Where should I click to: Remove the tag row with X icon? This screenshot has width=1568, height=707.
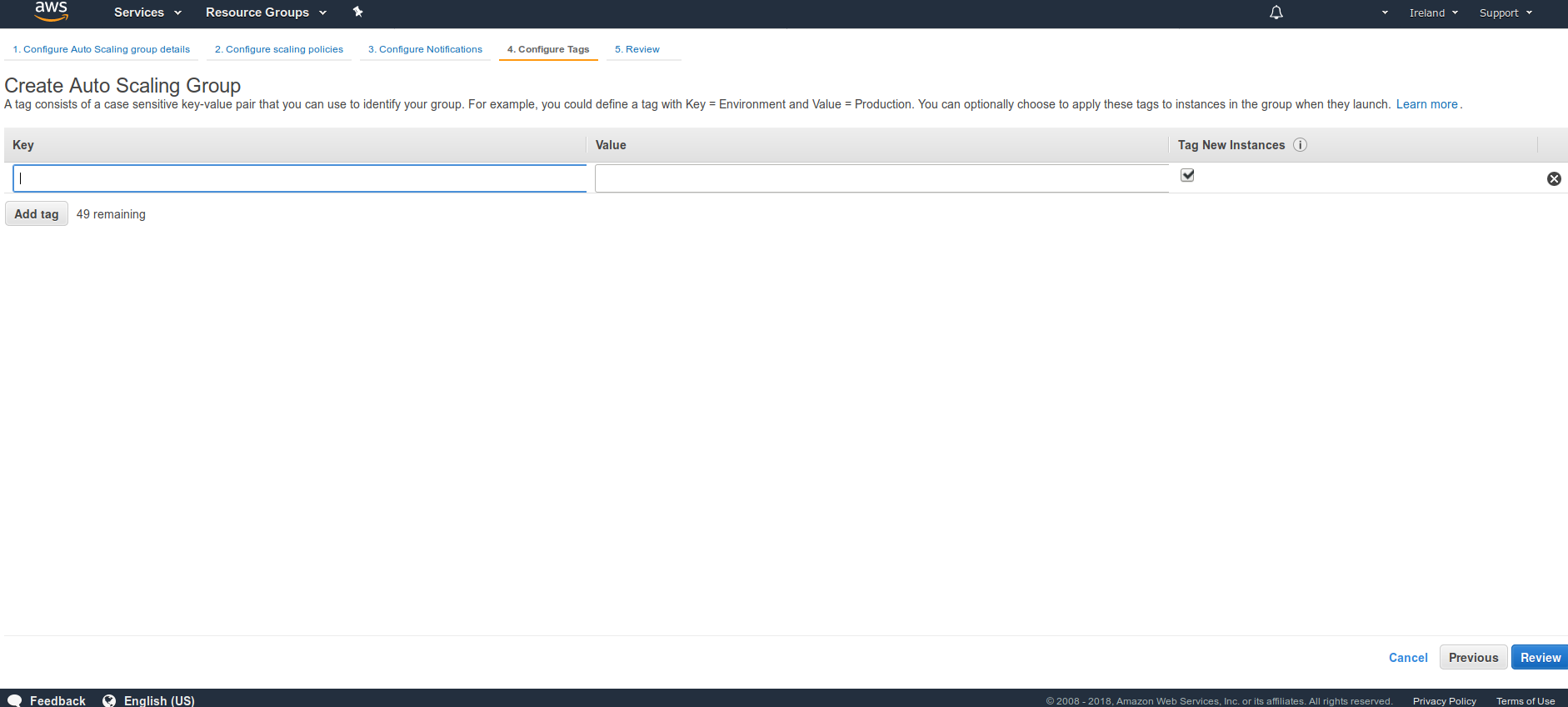tap(1554, 178)
